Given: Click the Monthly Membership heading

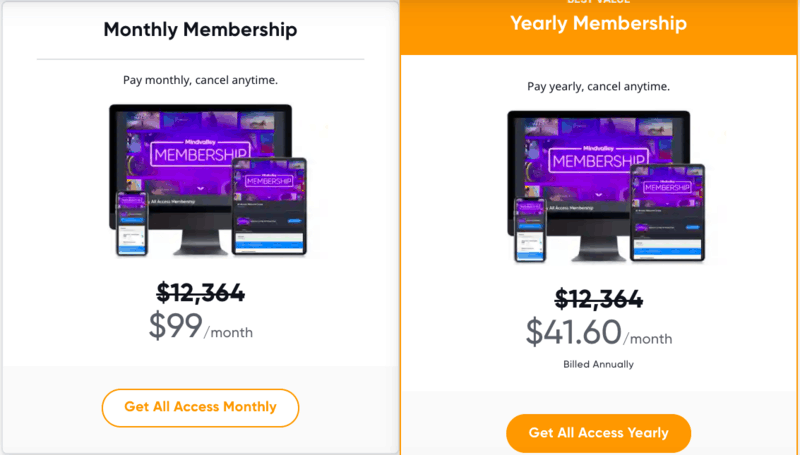Looking at the screenshot, I should (200, 30).
